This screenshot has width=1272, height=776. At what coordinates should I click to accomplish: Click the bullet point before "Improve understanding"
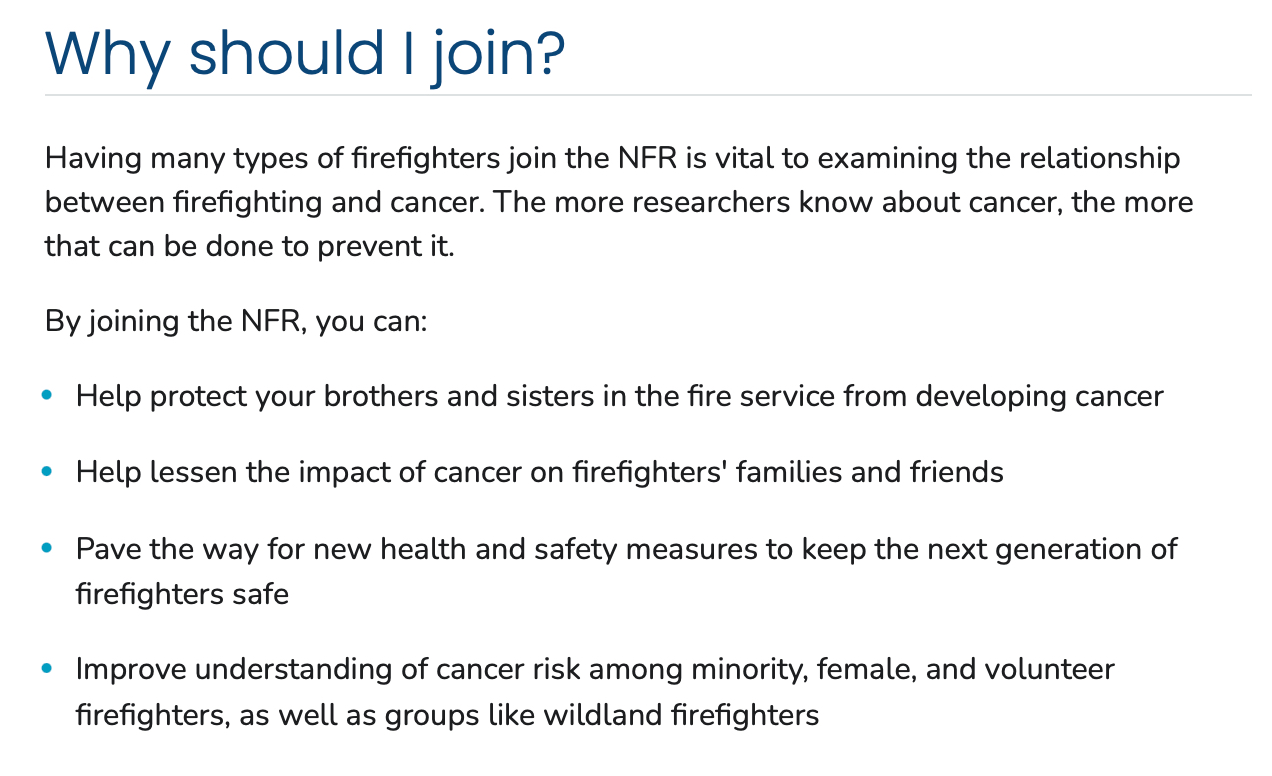(47, 668)
